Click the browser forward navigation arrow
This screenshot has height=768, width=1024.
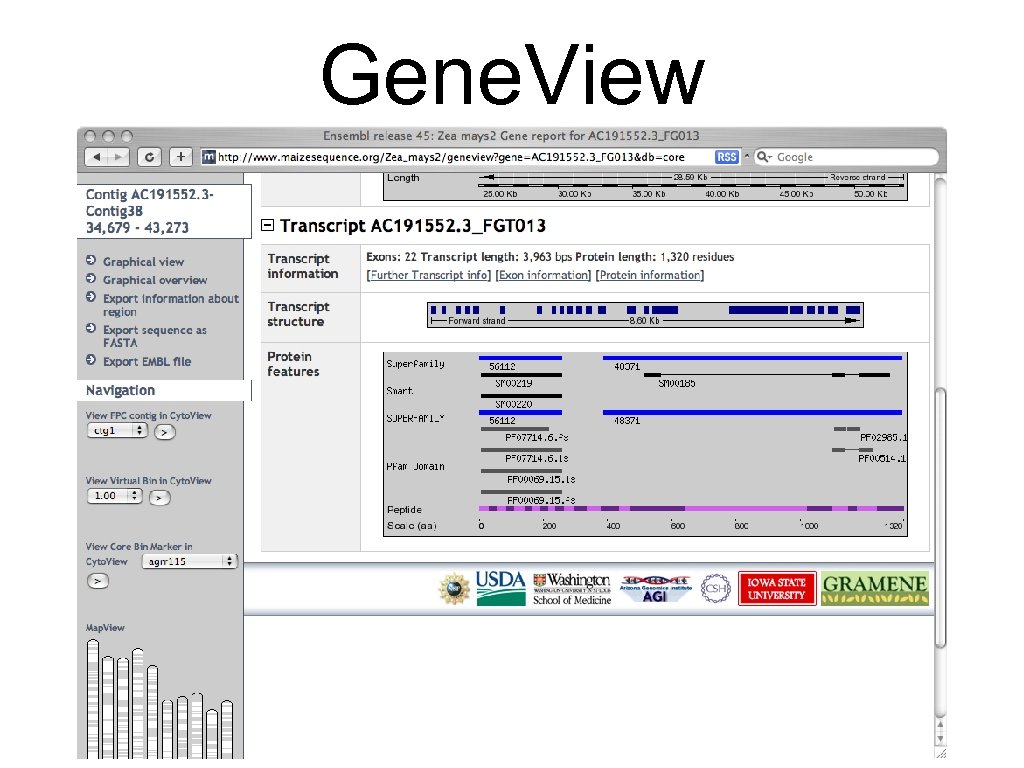pyautogui.click(x=119, y=157)
